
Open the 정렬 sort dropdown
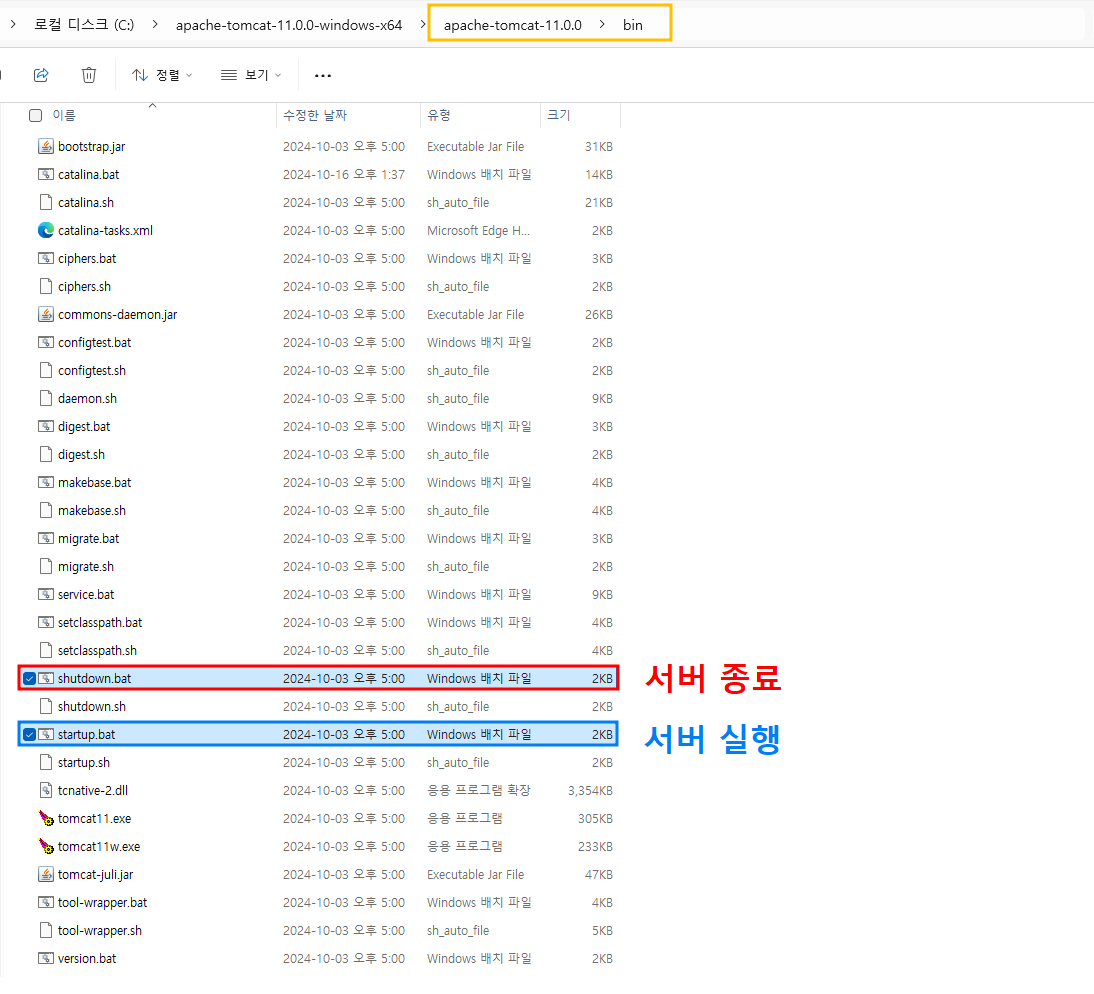click(162, 75)
